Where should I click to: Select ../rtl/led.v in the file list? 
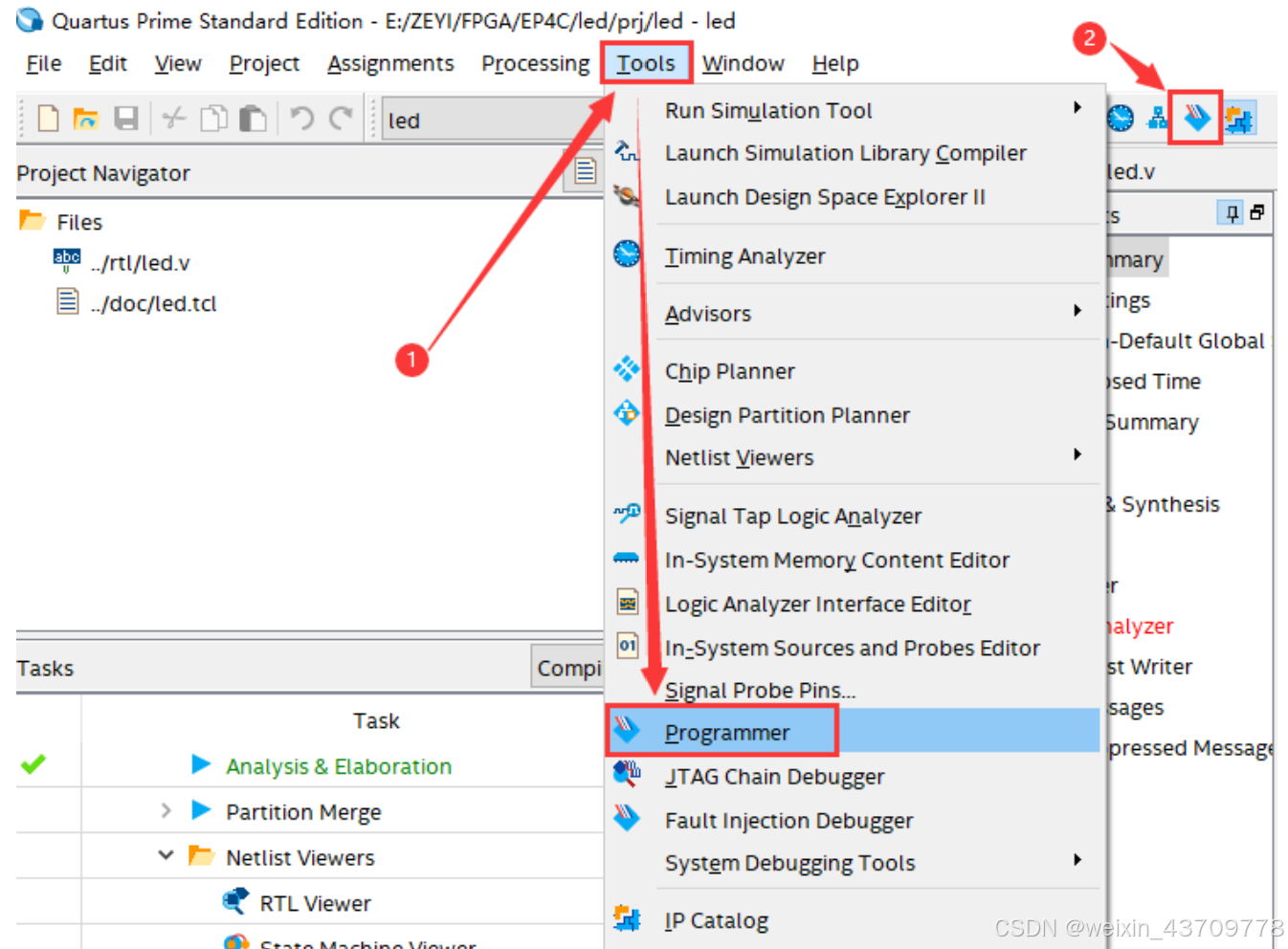click(x=140, y=262)
